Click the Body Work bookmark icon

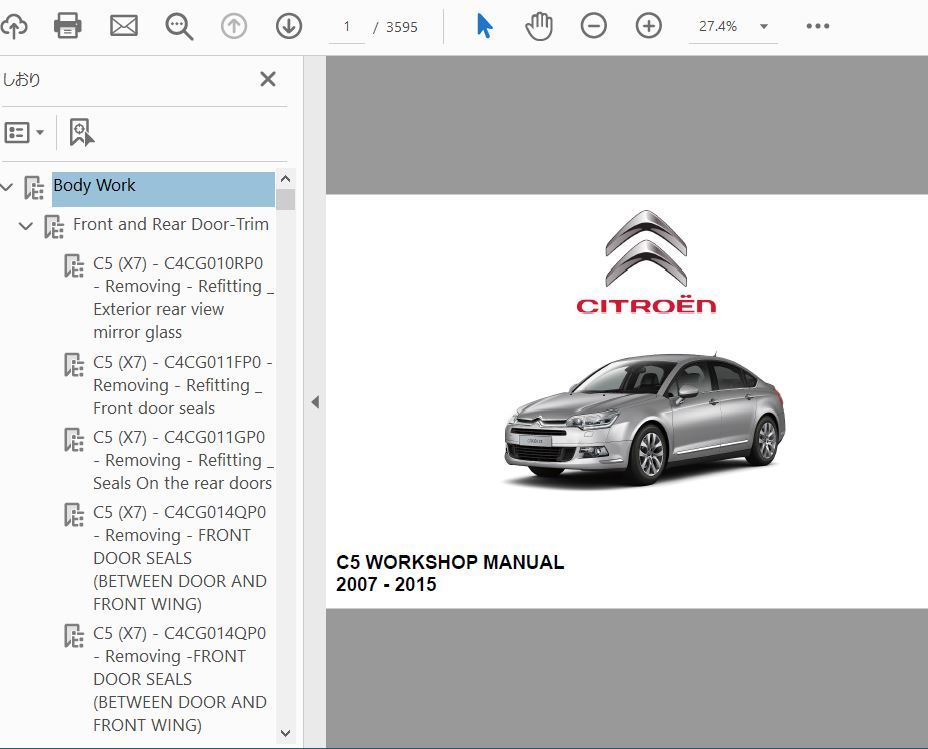pyautogui.click(x=34, y=188)
